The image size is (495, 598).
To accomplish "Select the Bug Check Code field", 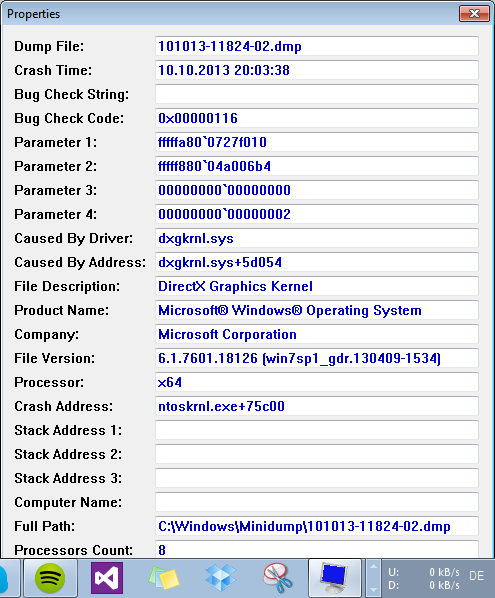I will coord(317,118).
